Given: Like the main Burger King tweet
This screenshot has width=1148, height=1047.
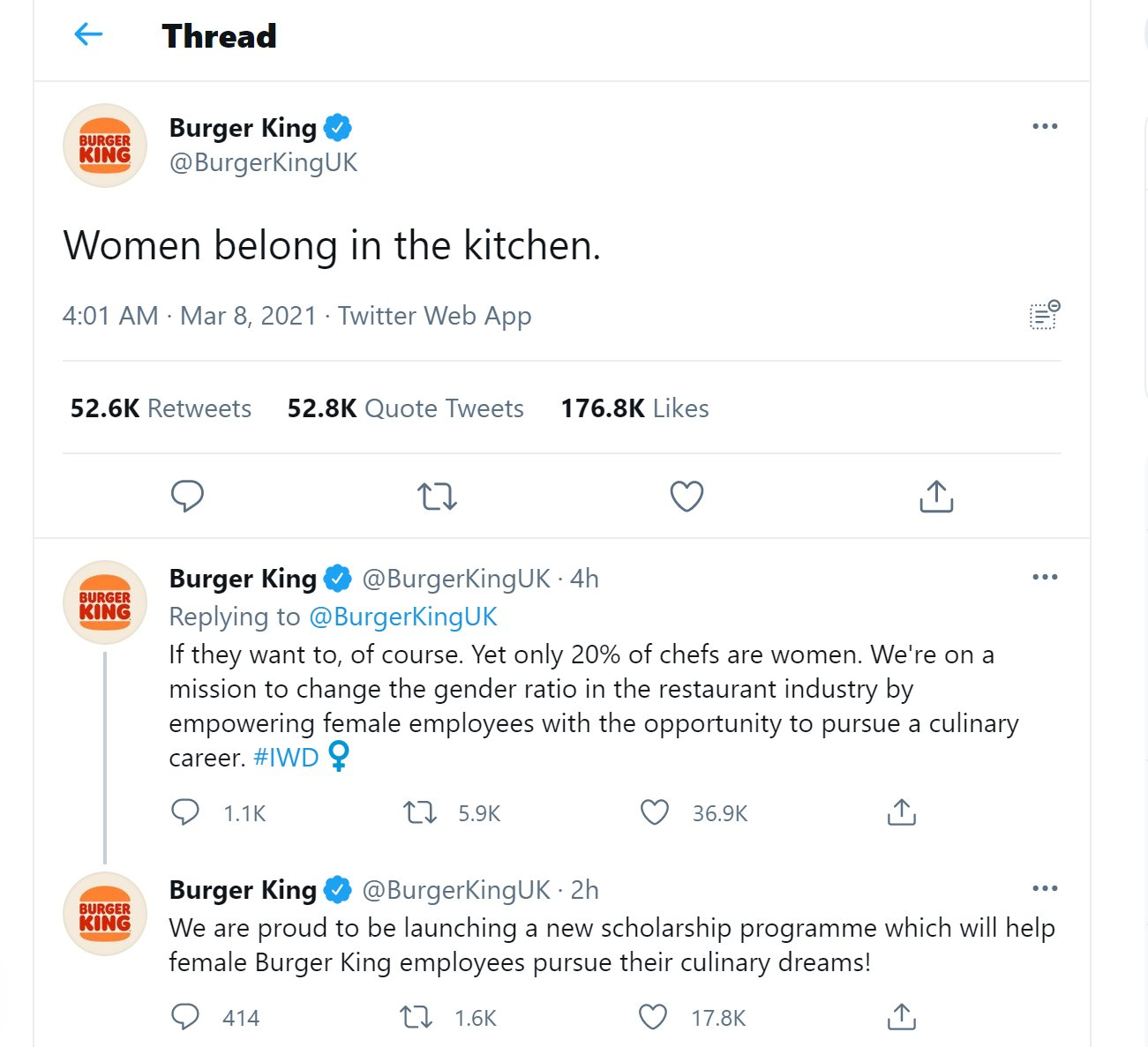Looking at the screenshot, I should tap(687, 497).
